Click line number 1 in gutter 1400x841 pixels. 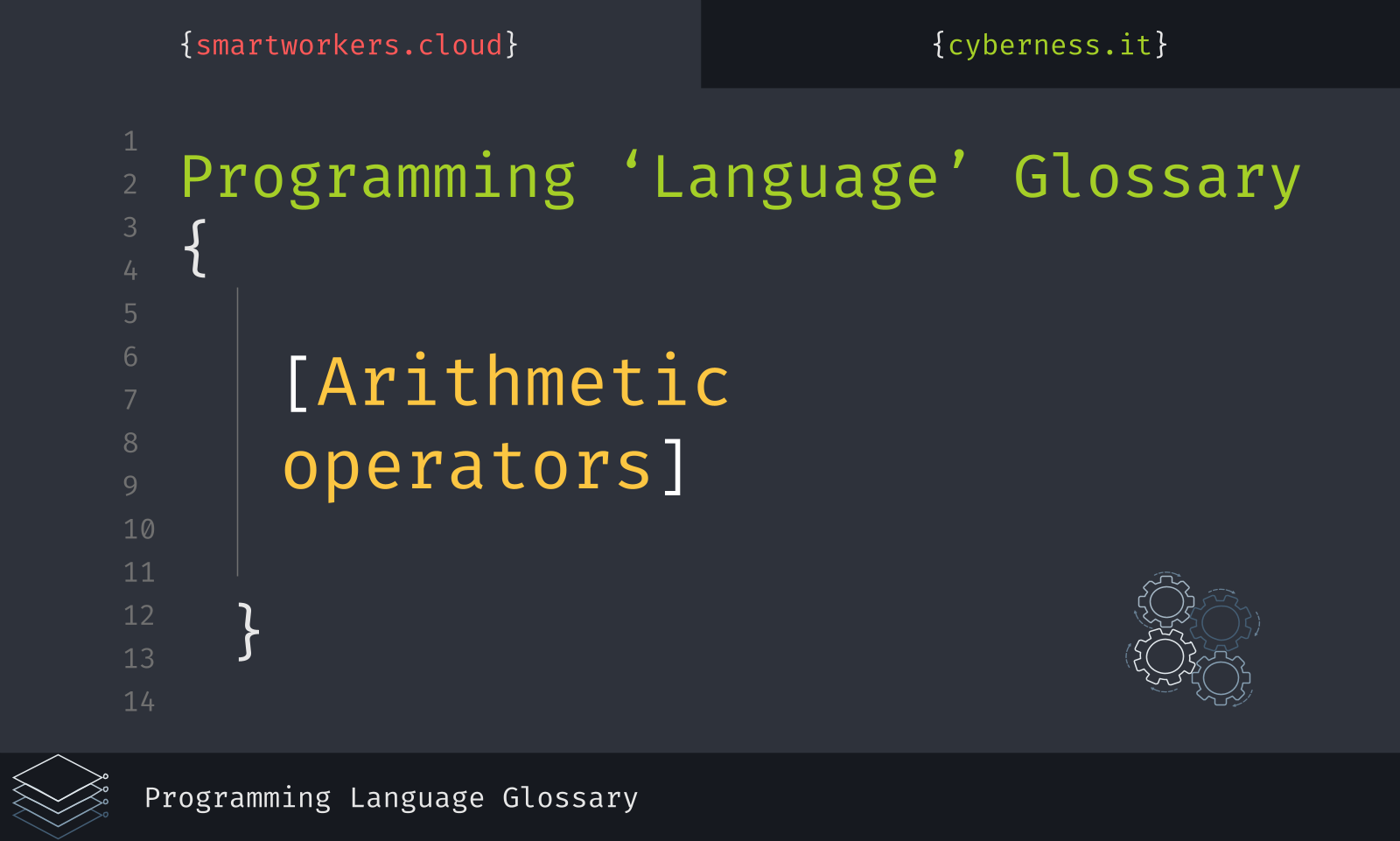tap(130, 141)
